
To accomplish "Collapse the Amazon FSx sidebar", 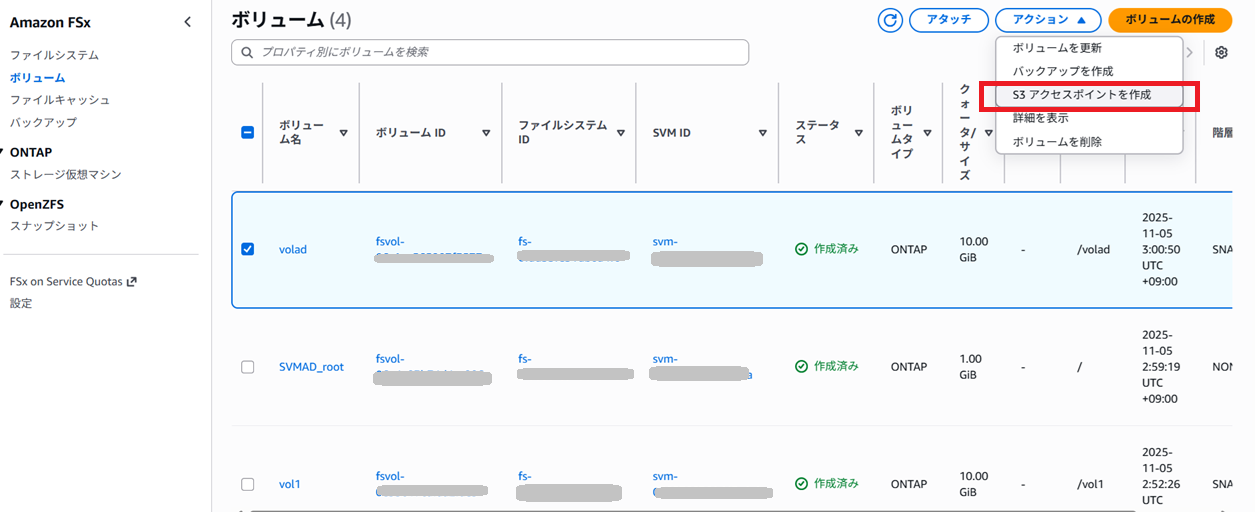I will click(x=188, y=22).
